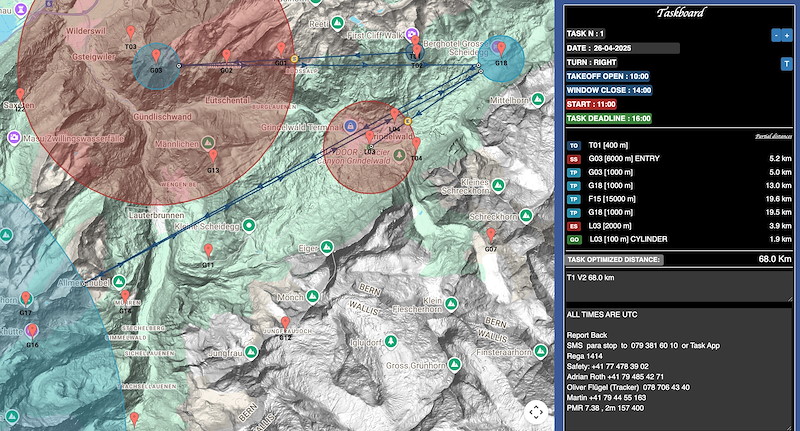Screen dimensions: 800x431
Task: Select the G07 waypoint pin
Action: pos(490,235)
